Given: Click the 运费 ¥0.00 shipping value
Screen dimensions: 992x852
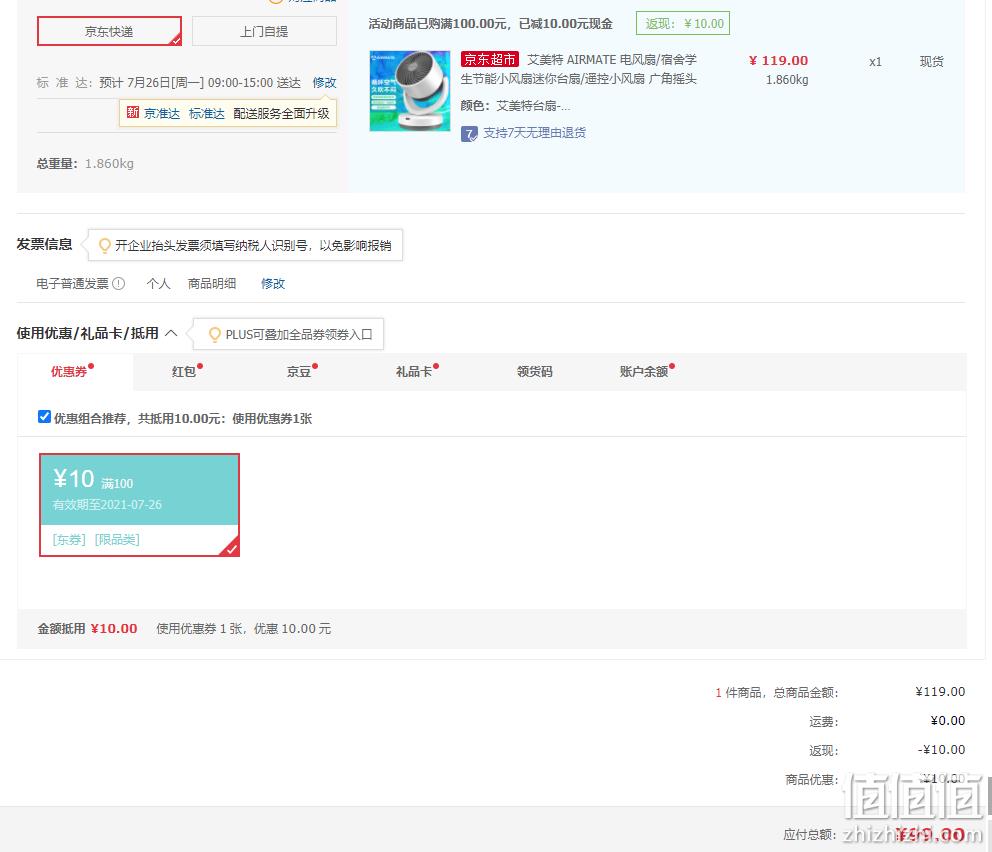Looking at the screenshot, I should [x=948, y=721].
